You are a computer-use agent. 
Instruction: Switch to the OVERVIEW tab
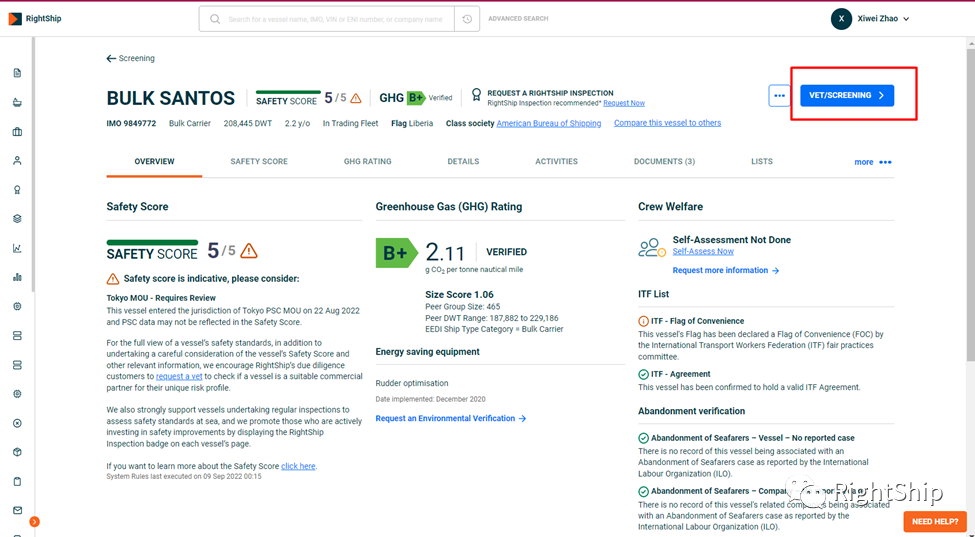(x=154, y=162)
